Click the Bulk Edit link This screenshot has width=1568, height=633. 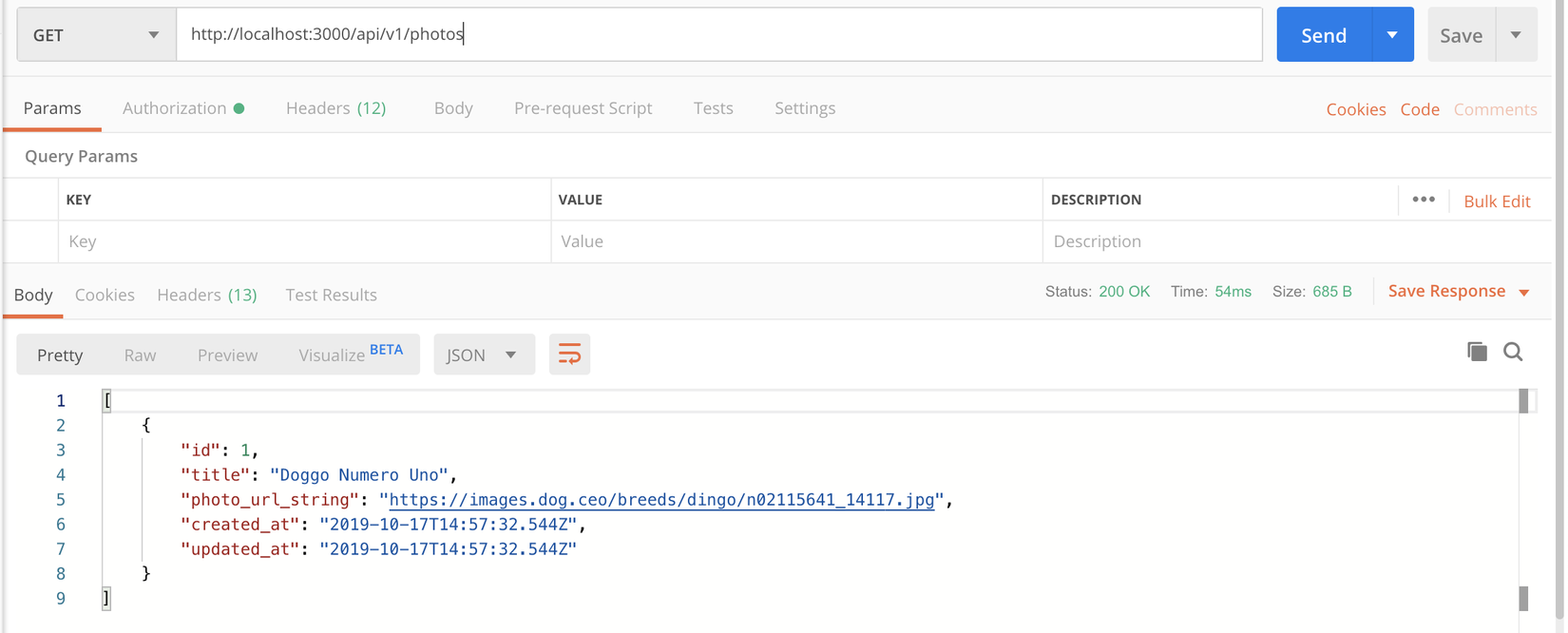(x=1497, y=201)
